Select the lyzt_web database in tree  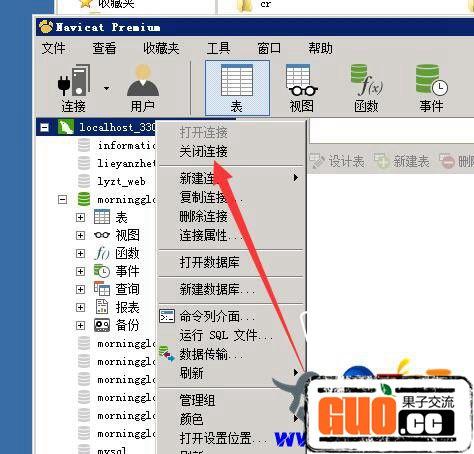121,182
